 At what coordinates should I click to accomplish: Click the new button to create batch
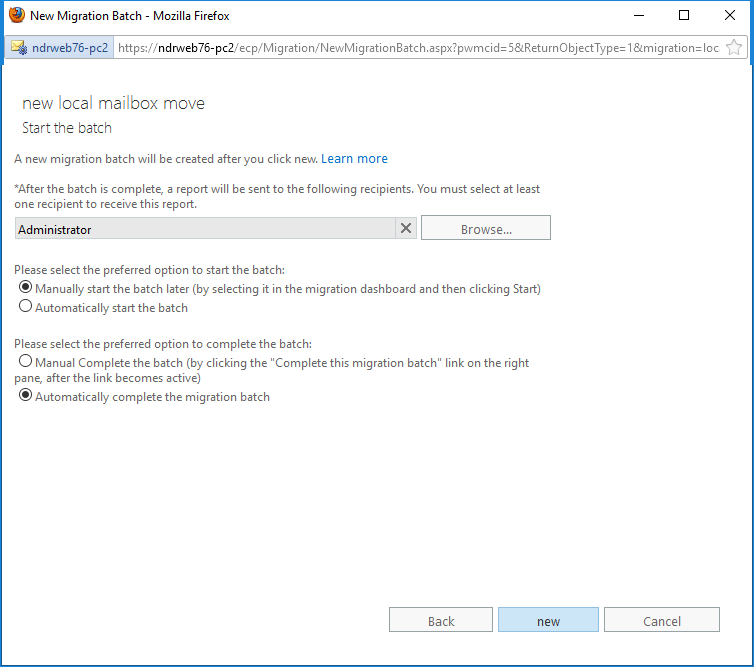[x=548, y=619]
